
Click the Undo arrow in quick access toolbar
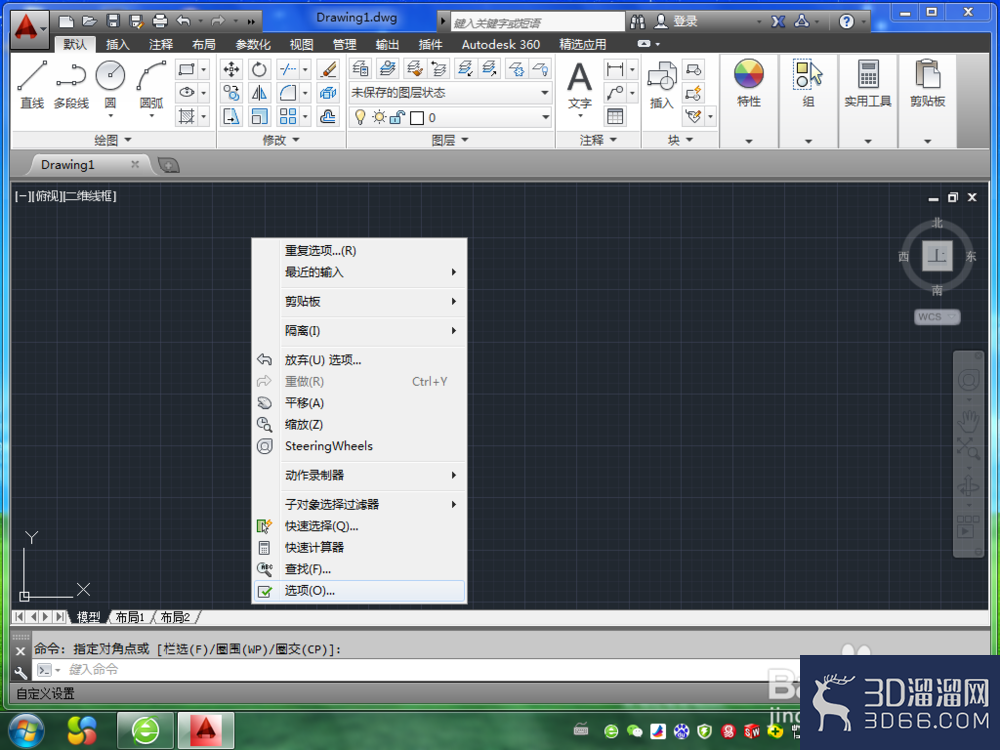pos(184,21)
